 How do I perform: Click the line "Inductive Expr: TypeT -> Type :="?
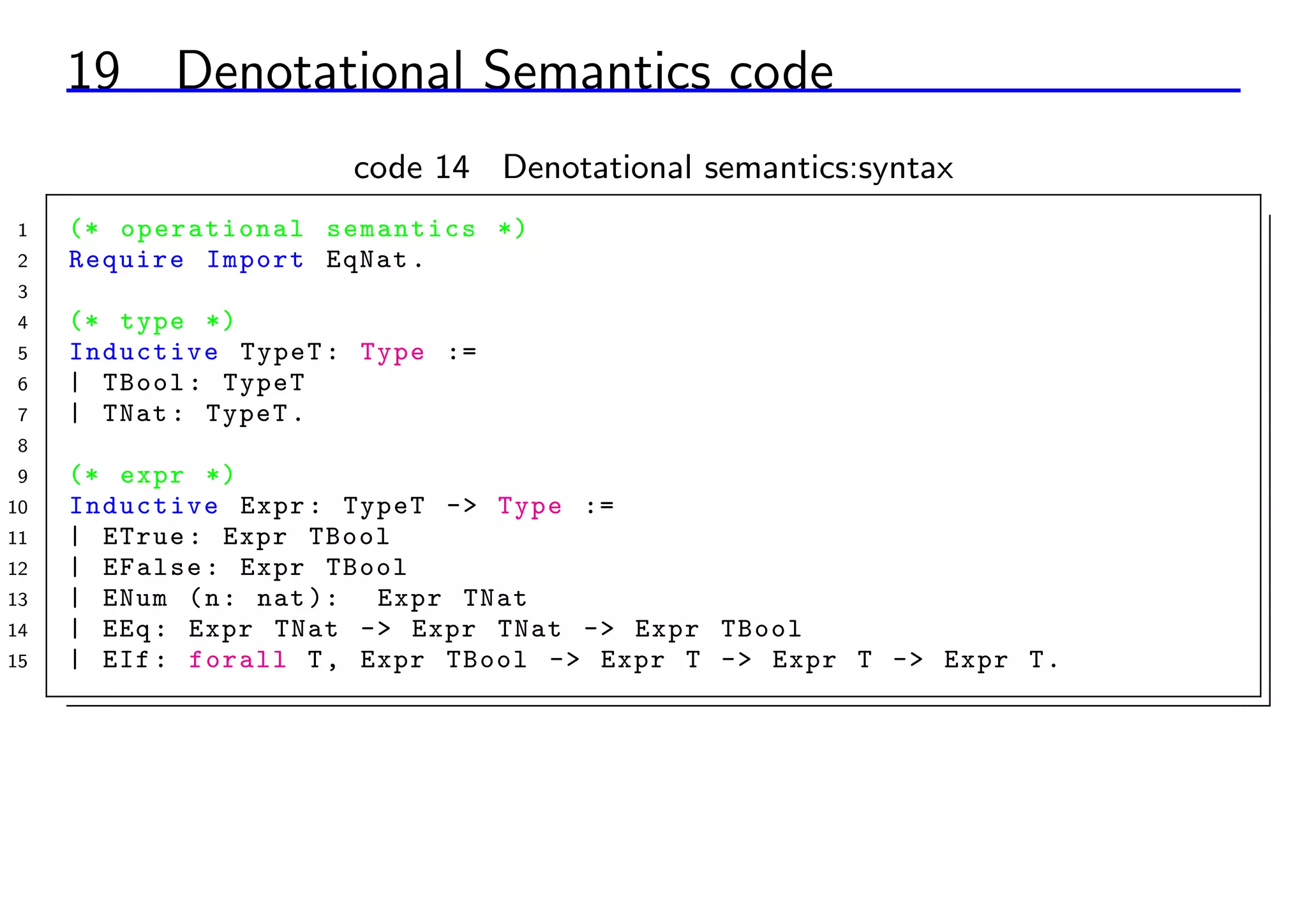pyautogui.click(x=341, y=506)
